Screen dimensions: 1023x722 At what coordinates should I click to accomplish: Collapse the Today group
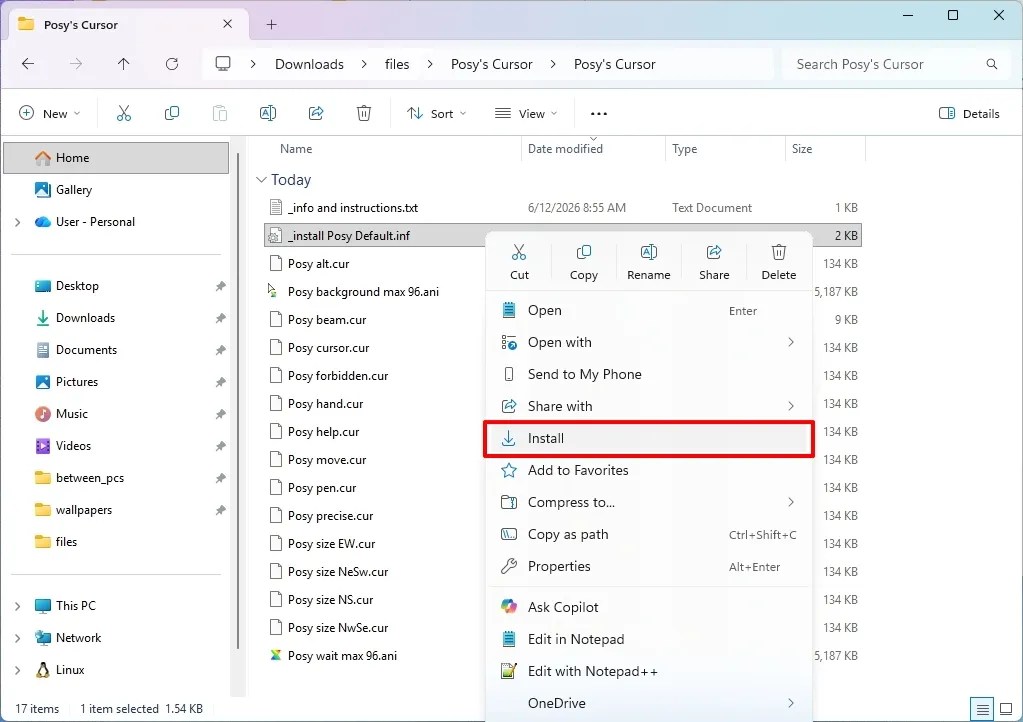pos(262,179)
